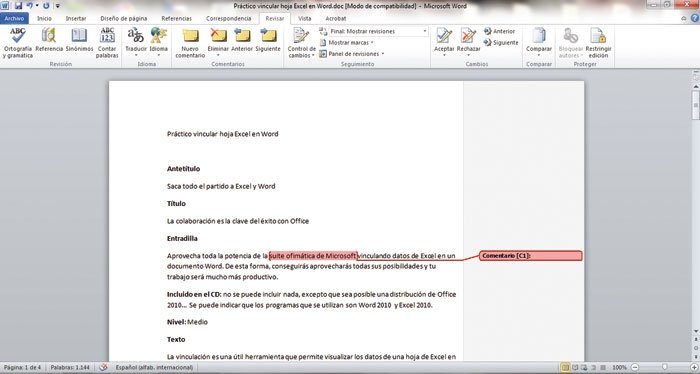Customize quick access toolbar dropdown arrow

pos(58,6)
